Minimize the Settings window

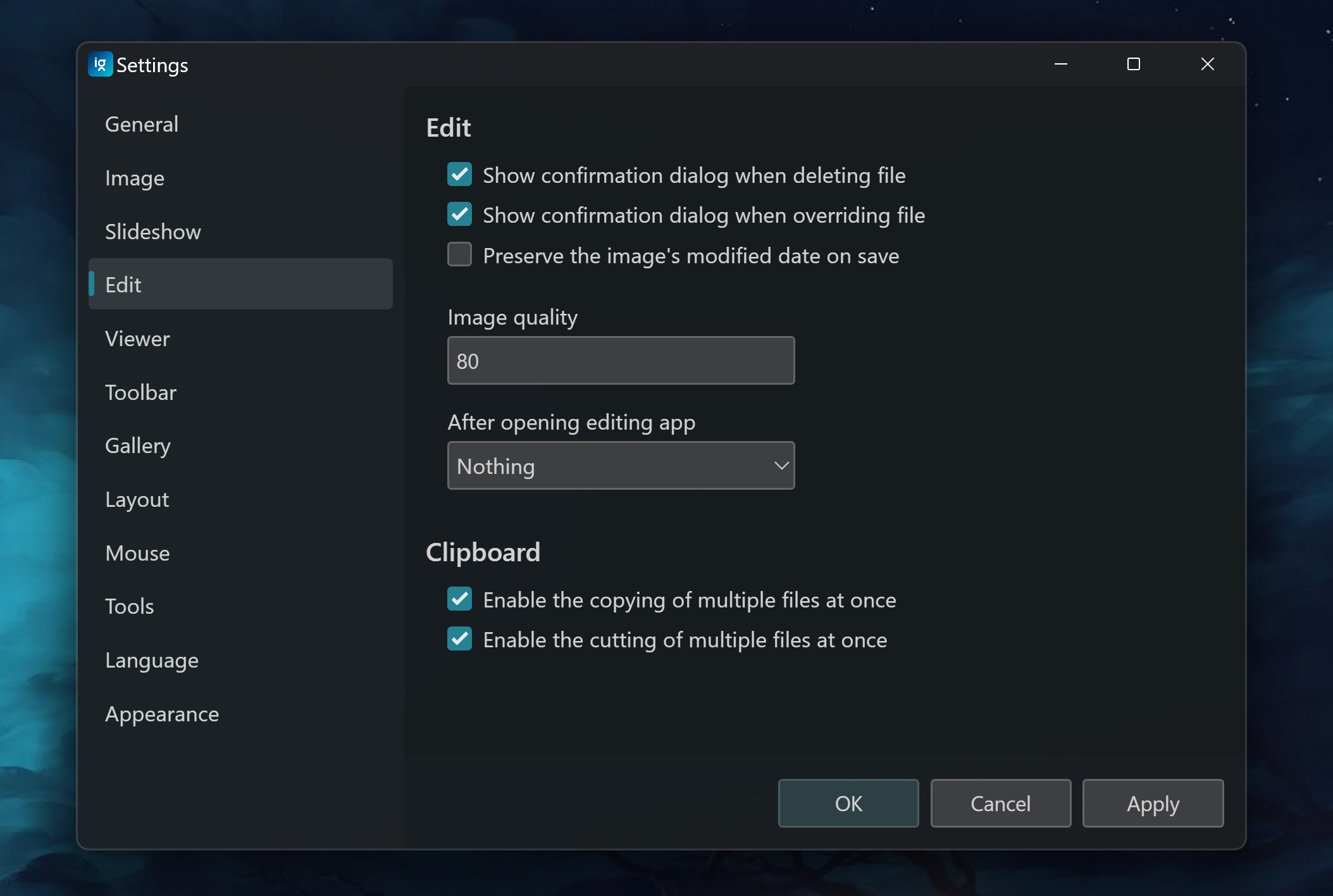1061,65
